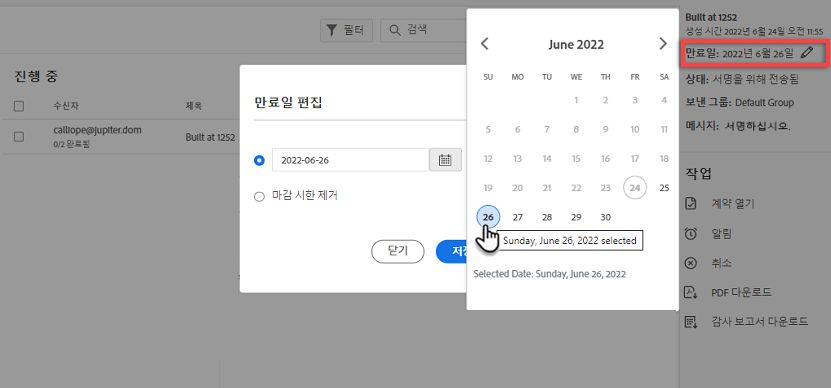Image resolution: width=831 pixels, height=388 pixels.
Task: Click the Built at 1252 panel title
Action: tap(711, 17)
